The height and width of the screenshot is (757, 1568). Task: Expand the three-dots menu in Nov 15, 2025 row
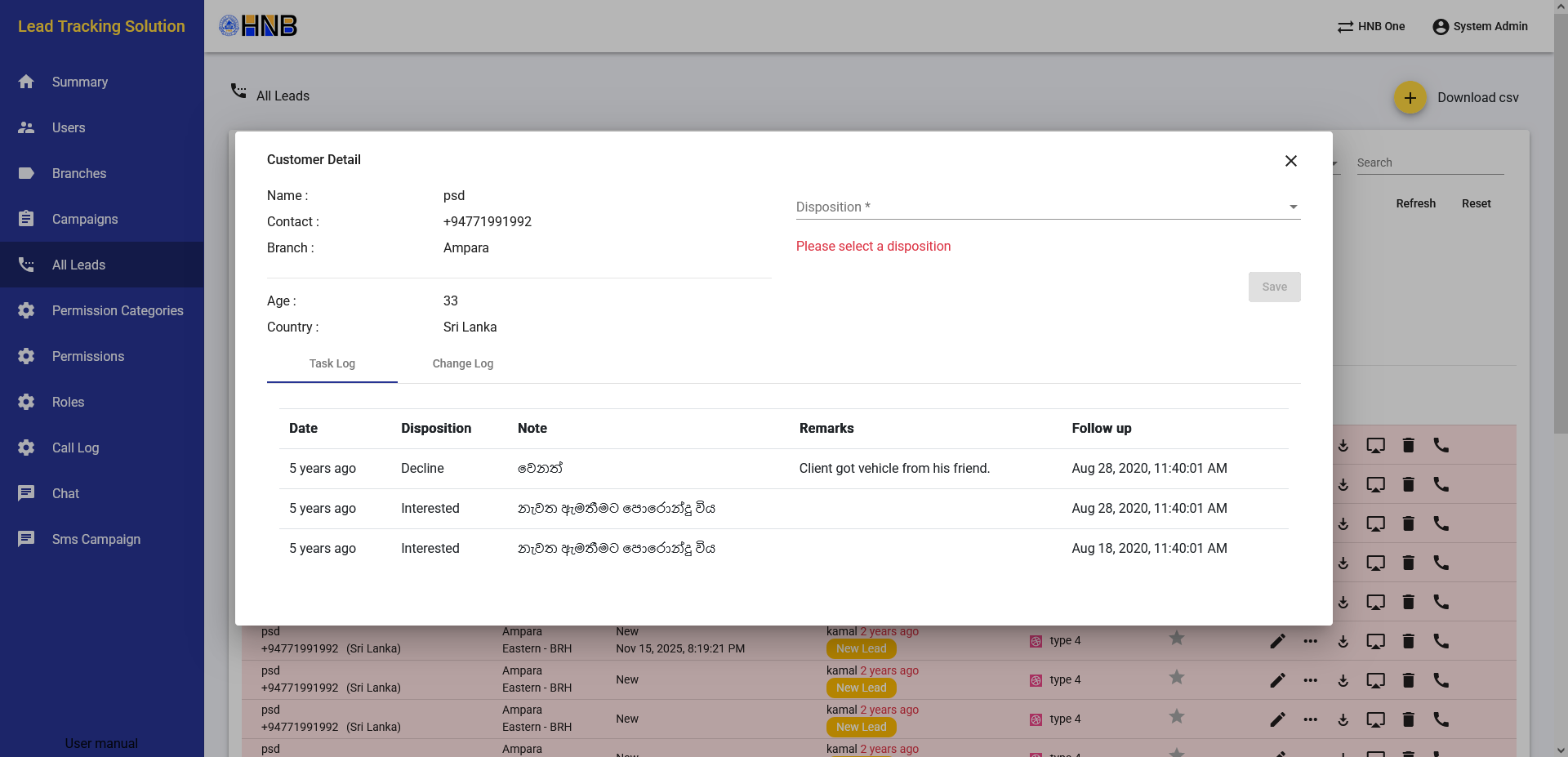pos(1310,641)
